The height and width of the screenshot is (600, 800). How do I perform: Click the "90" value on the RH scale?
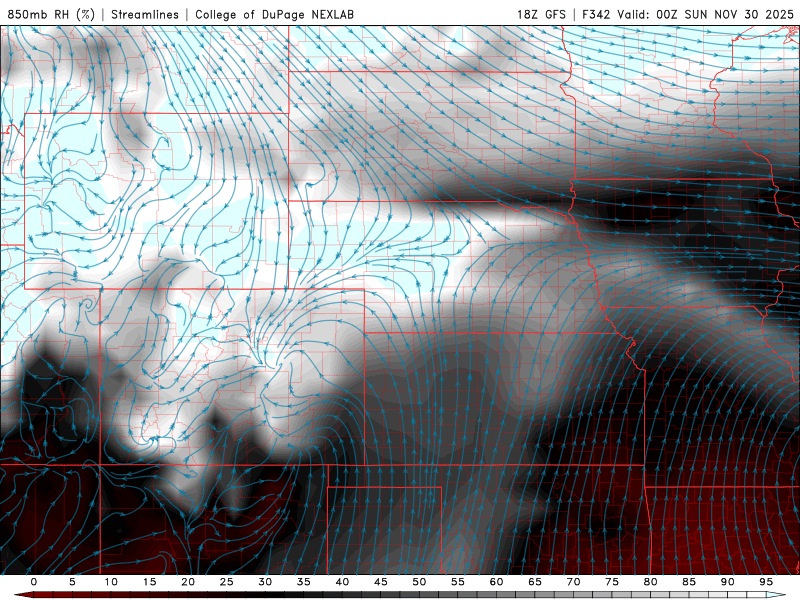(x=728, y=582)
